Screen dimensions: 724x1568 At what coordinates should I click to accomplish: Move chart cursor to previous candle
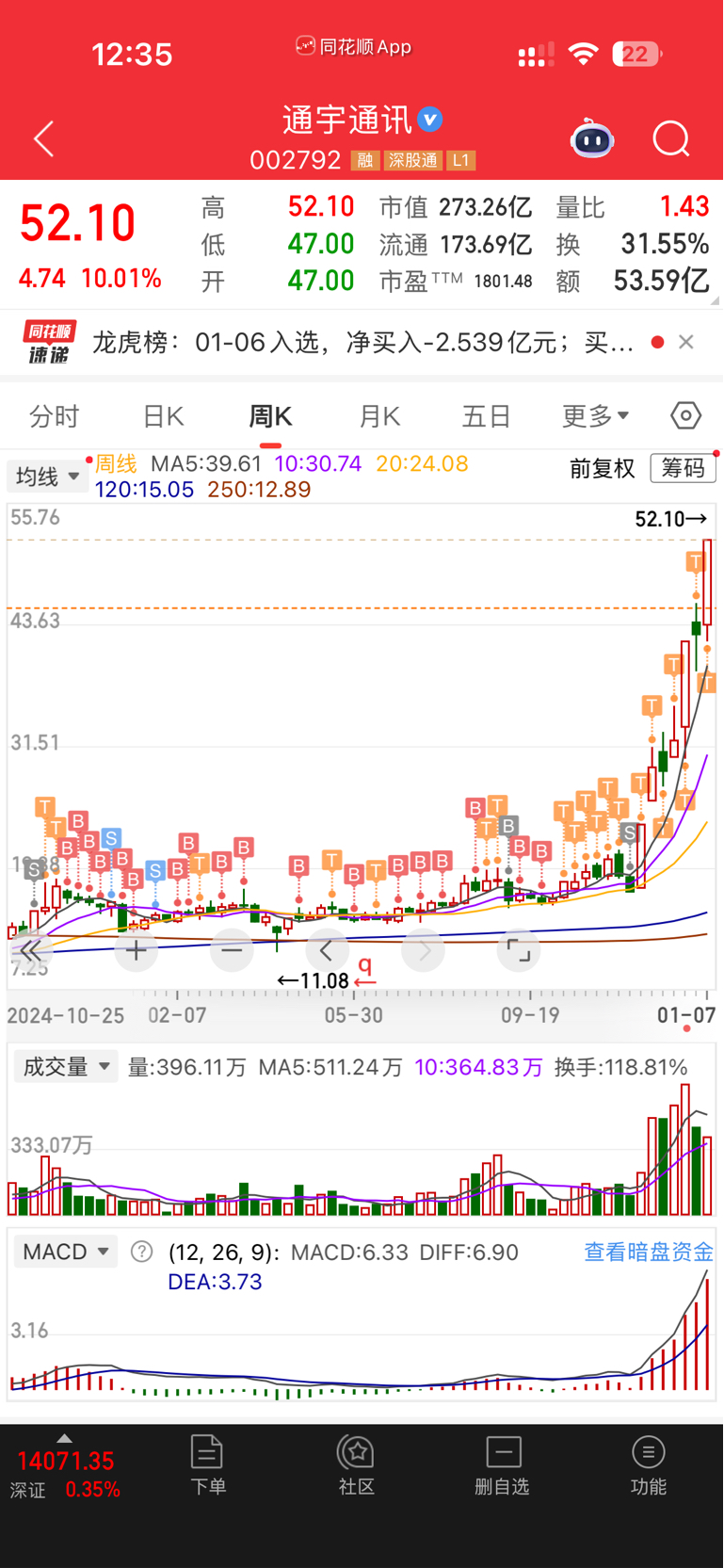point(327,950)
